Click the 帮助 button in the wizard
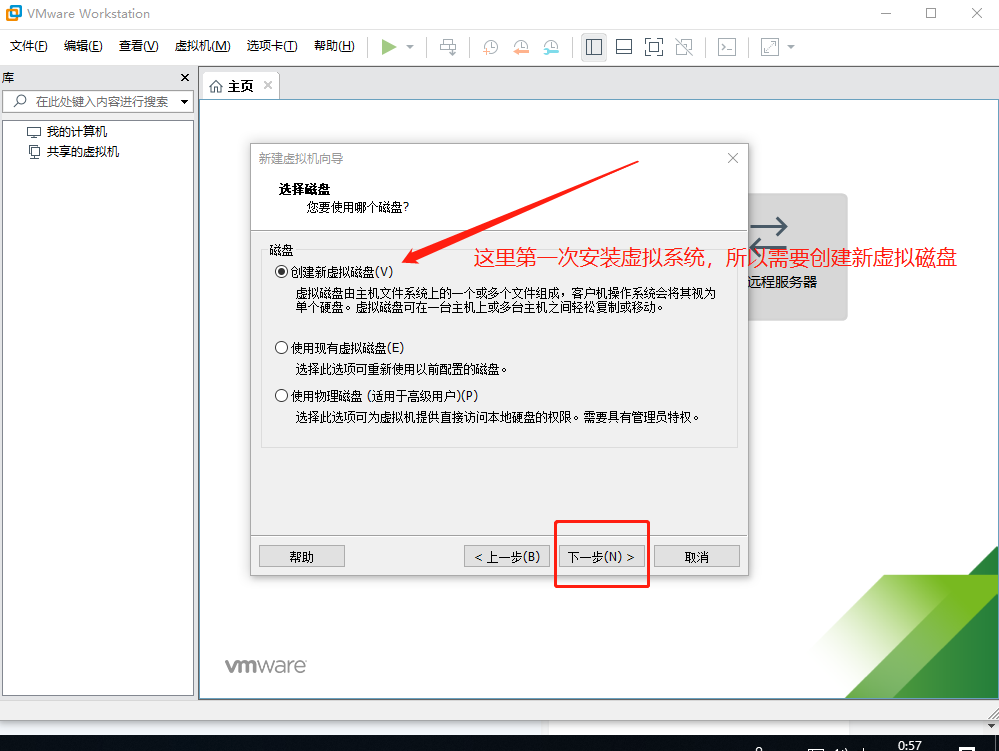The width and height of the screenshot is (999, 751). [302, 557]
